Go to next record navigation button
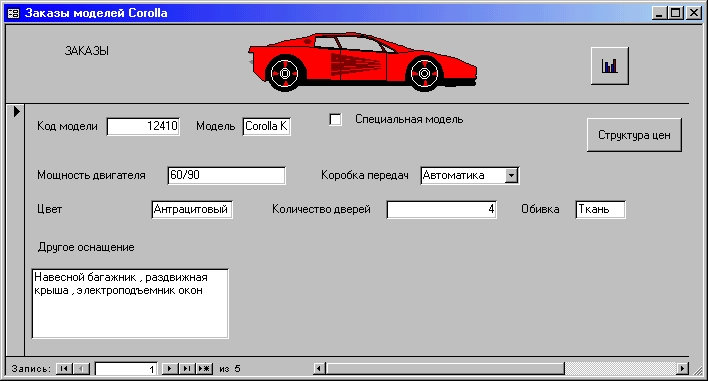This screenshot has height=381, width=708. pos(169,368)
